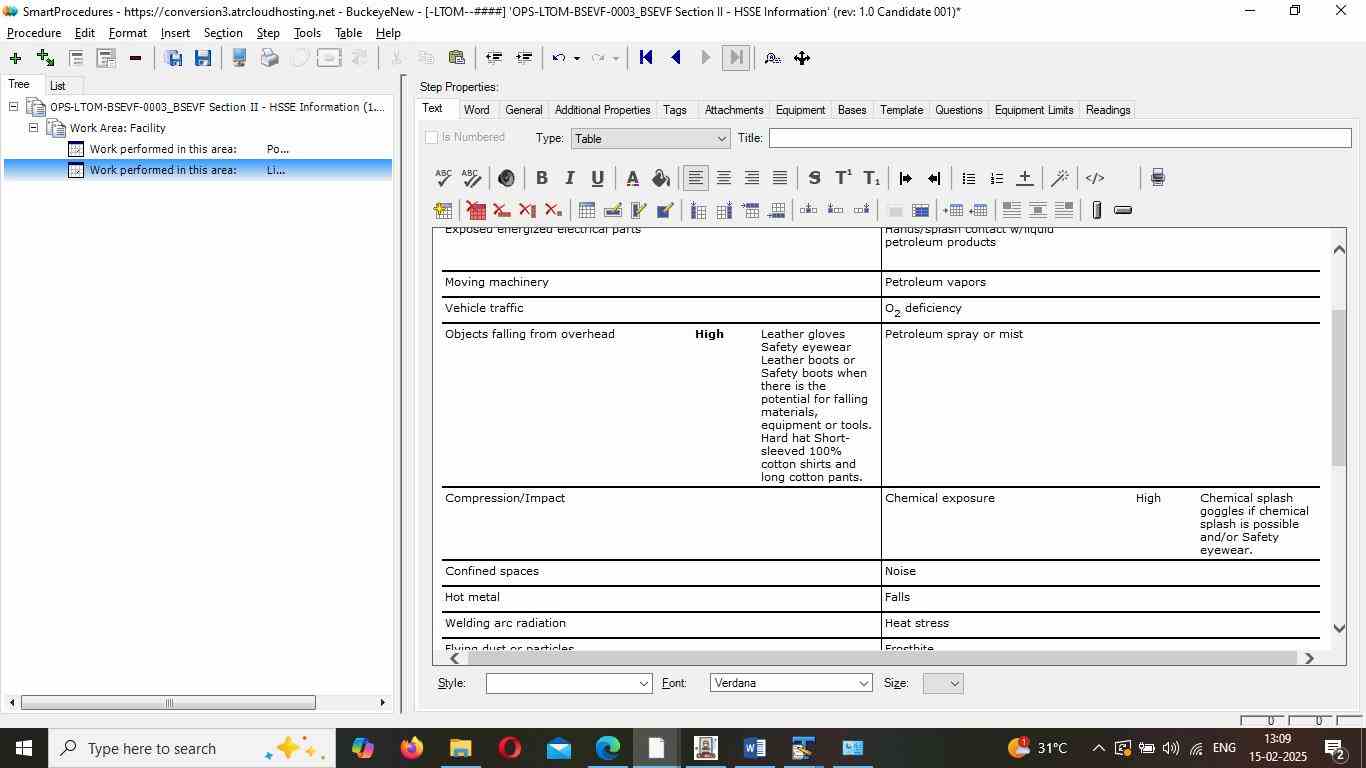
Task: Open File Explorer from the taskbar
Action: tap(460, 748)
